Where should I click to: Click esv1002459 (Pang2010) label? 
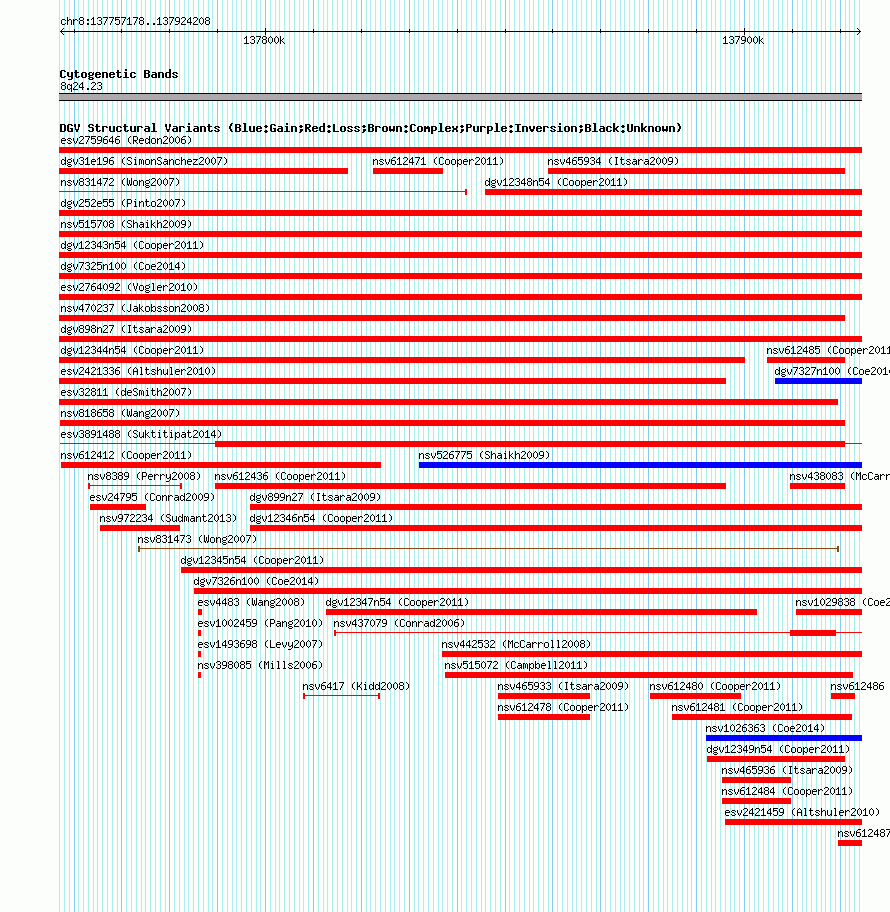(260, 622)
